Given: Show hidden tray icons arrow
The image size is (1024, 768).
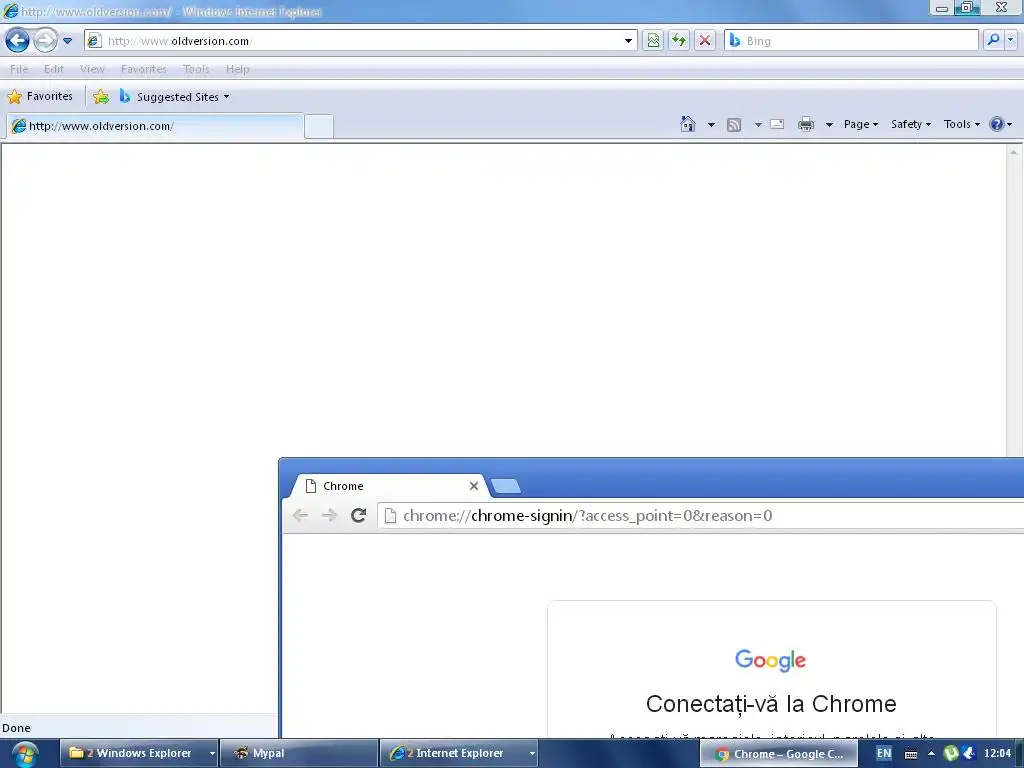Looking at the screenshot, I should pos(931,754).
